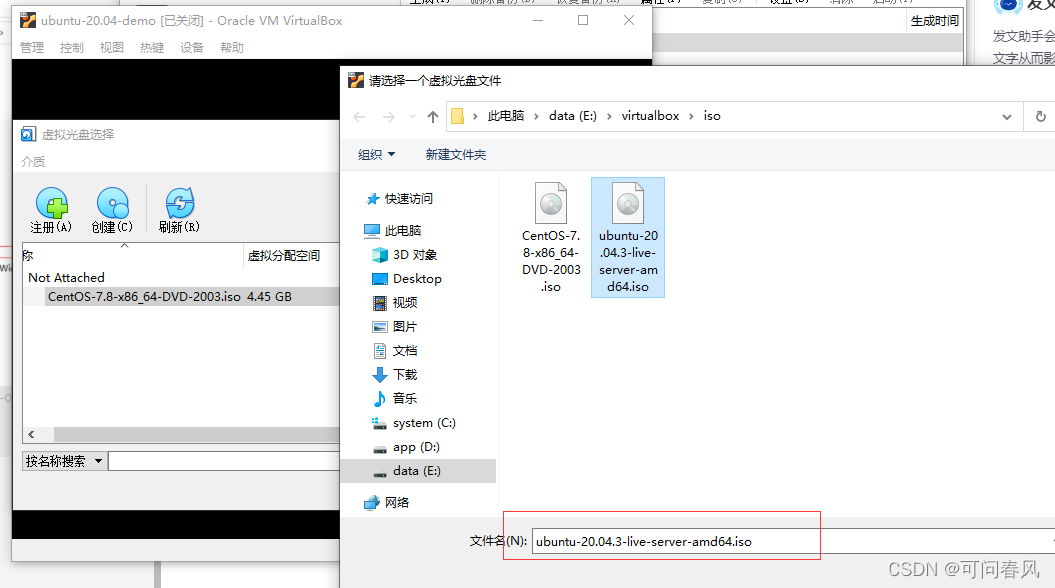The width and height of the screenshot is (1055, 588).
Task: Click virtualbox breadcrumb in address bar
Action: 650,116
